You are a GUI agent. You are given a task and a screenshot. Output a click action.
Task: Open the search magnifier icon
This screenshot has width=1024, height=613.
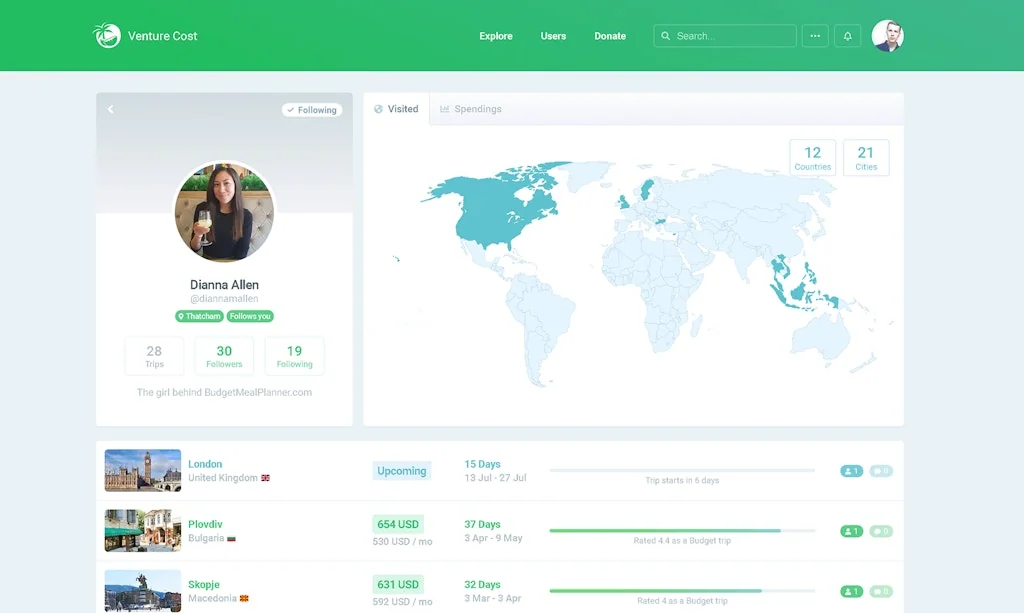coord(666,35)
